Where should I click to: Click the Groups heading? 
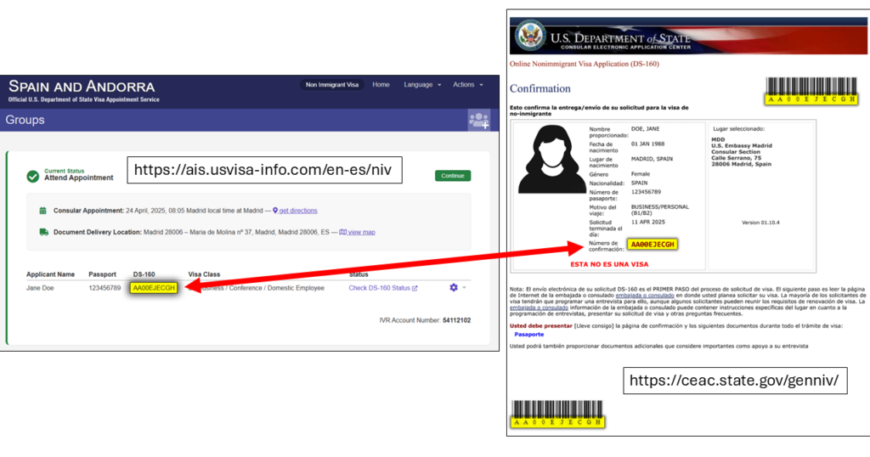[x=25, y=120]
